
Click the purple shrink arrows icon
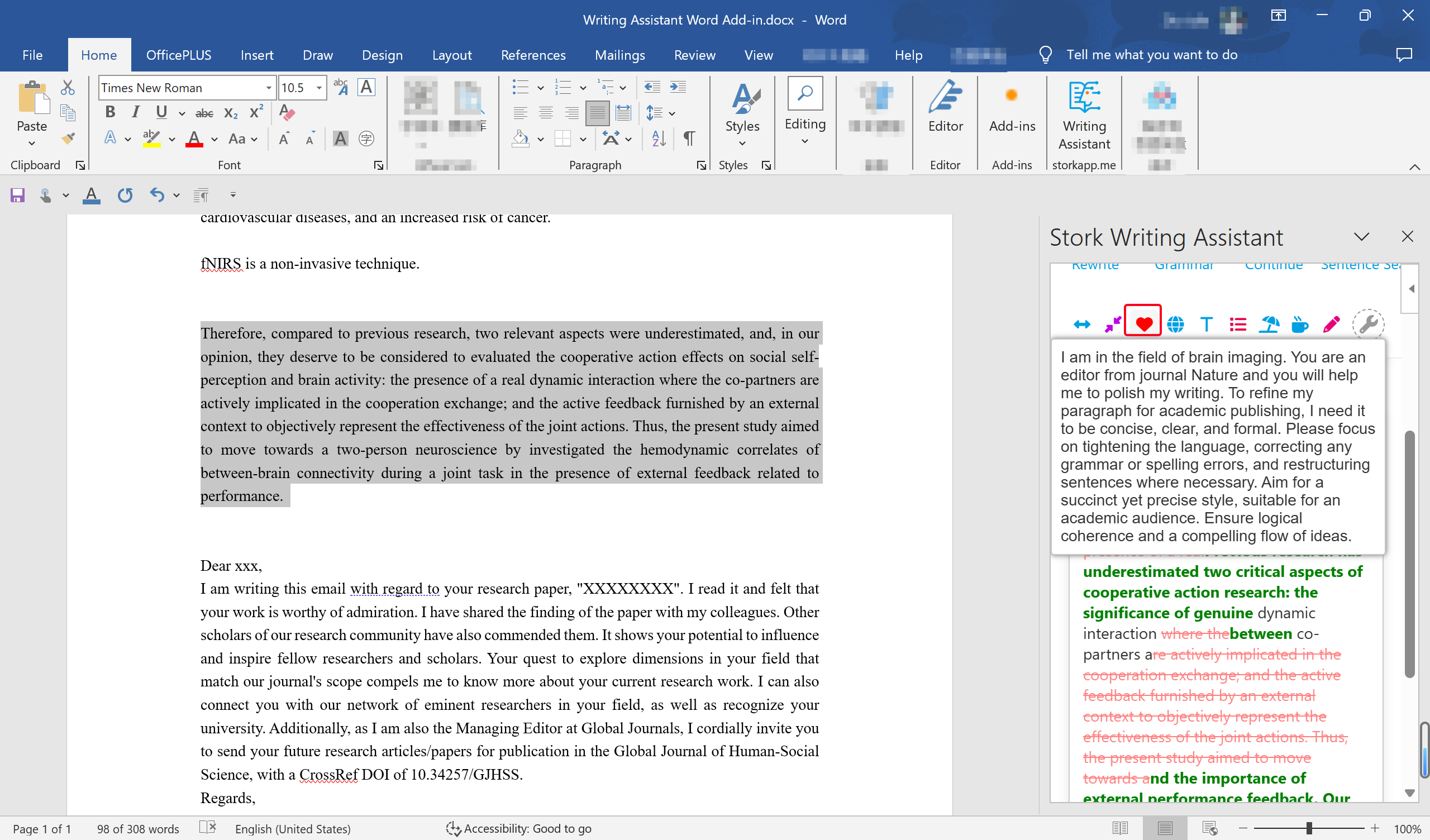(x=1113, y=324)
